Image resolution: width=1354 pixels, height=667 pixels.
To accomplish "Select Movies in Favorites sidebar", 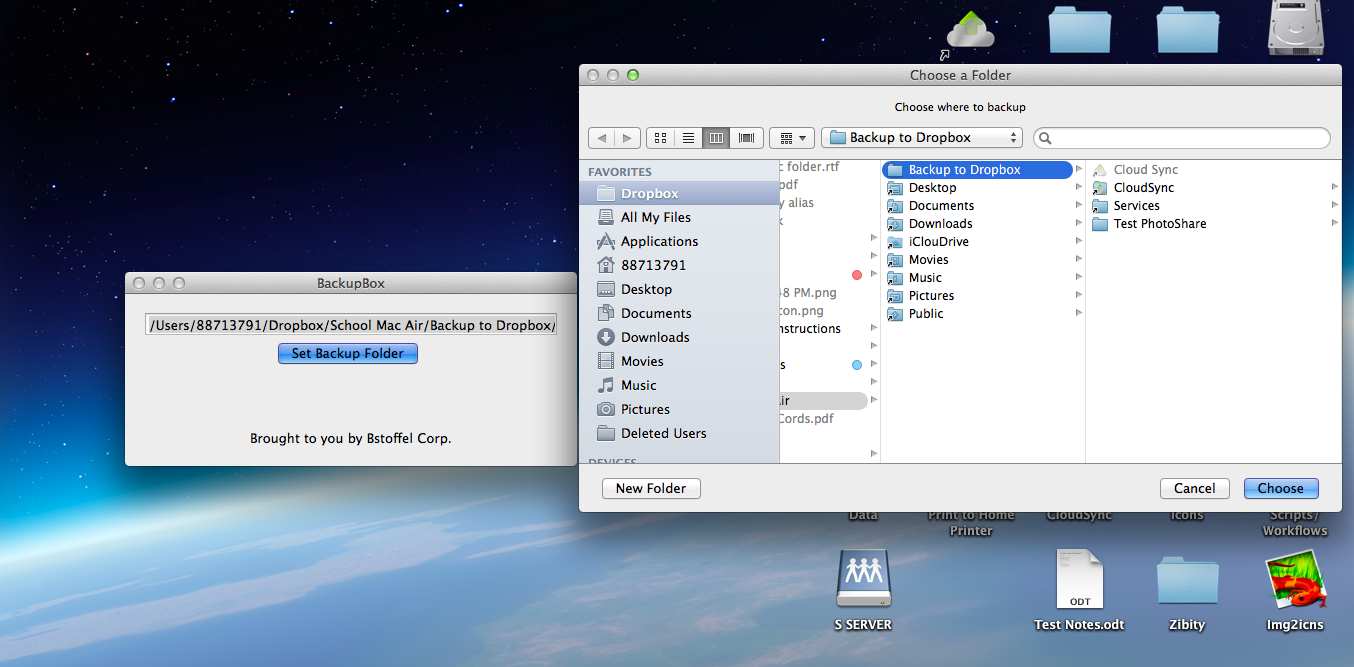I will click(x=679, y=361).
